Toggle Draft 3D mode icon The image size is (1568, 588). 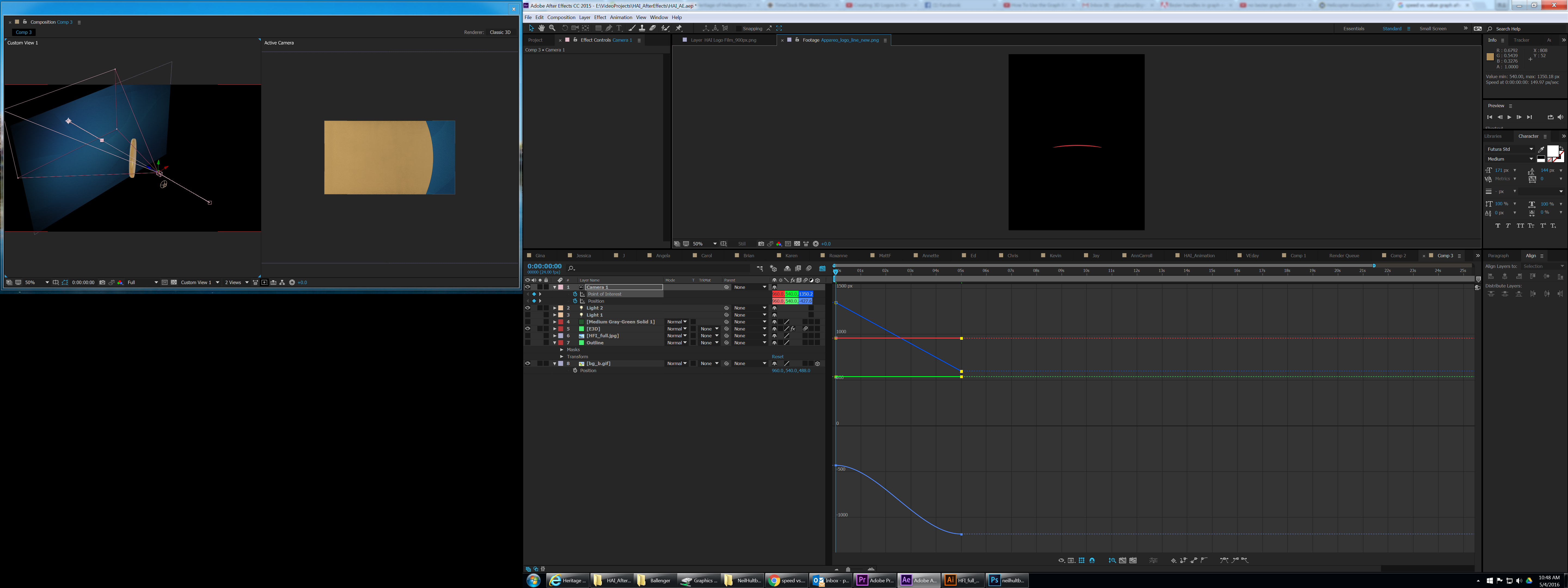pyautogui.click(x=774, y=268)
